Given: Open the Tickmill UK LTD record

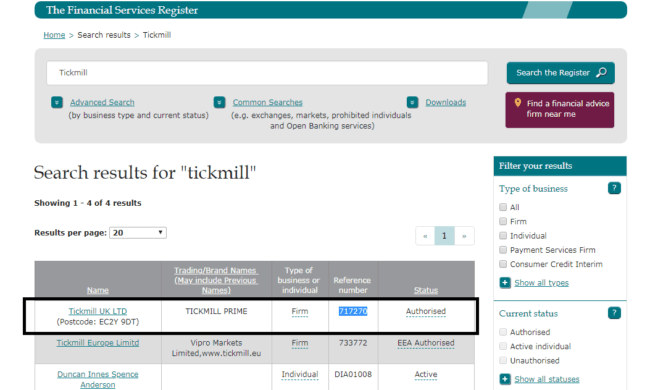Looking at the screenshot, I should click(x=98, y=311).
